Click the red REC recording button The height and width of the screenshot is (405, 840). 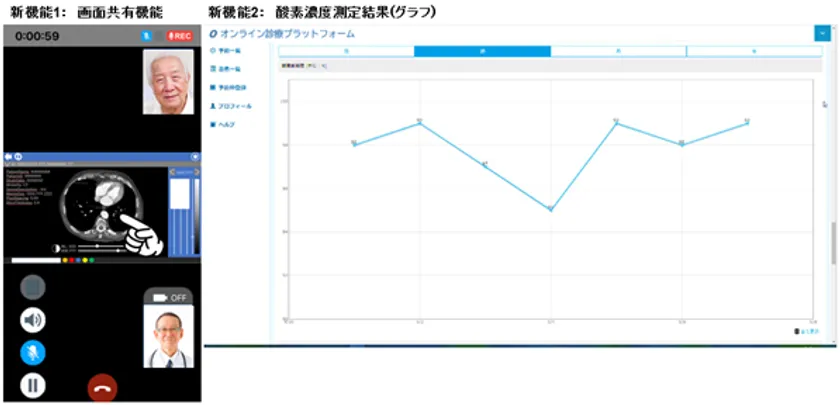[180, 36]
